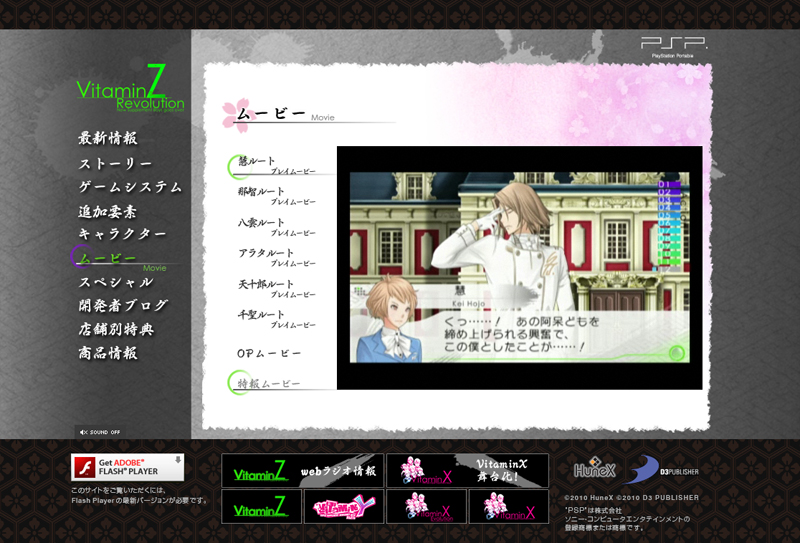Screen dimensions: 800x543
Task: Click the cherry blossom icon beside ムービー heading
Action: coord(236,115)
